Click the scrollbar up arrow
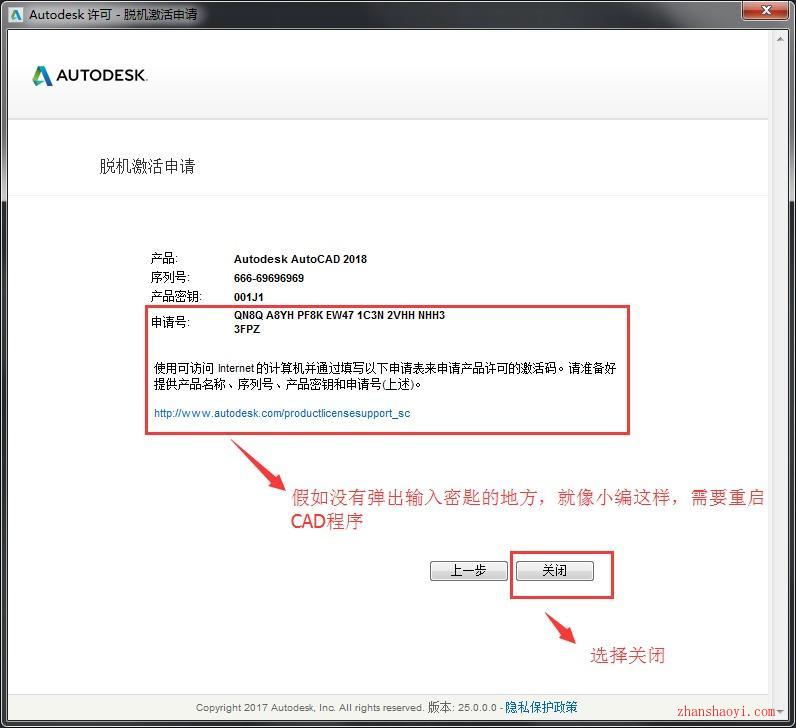Viewport: 796px width, 728px height. [x=780, y=39]
